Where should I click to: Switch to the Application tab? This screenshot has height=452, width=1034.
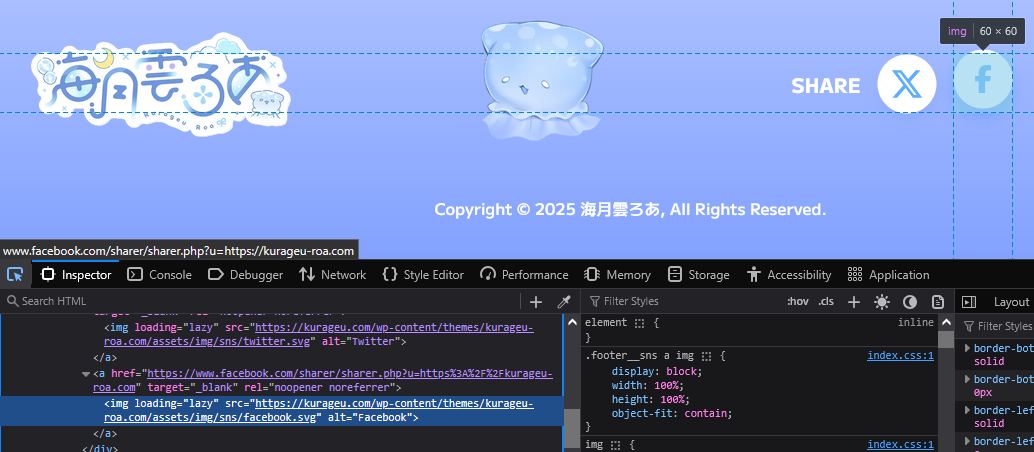[x=888, y=274]
